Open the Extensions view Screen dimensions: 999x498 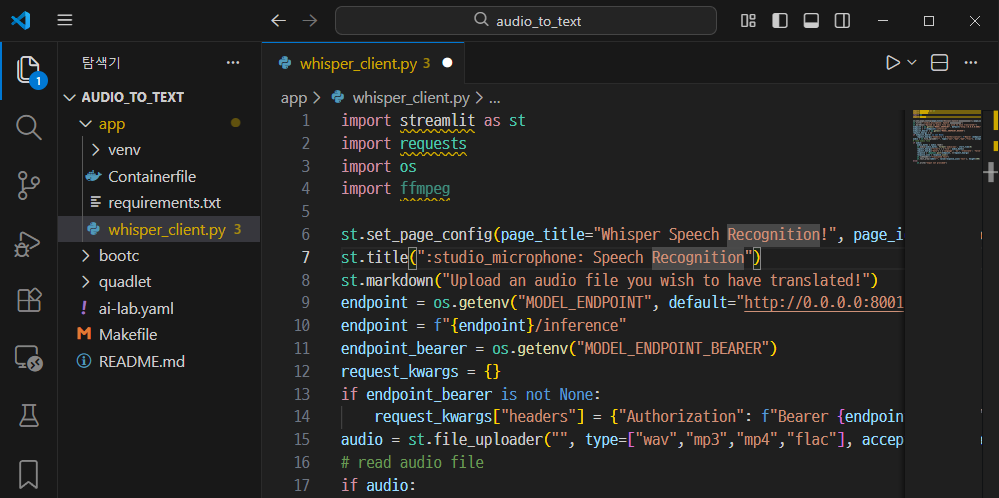[x=29, y=300]
